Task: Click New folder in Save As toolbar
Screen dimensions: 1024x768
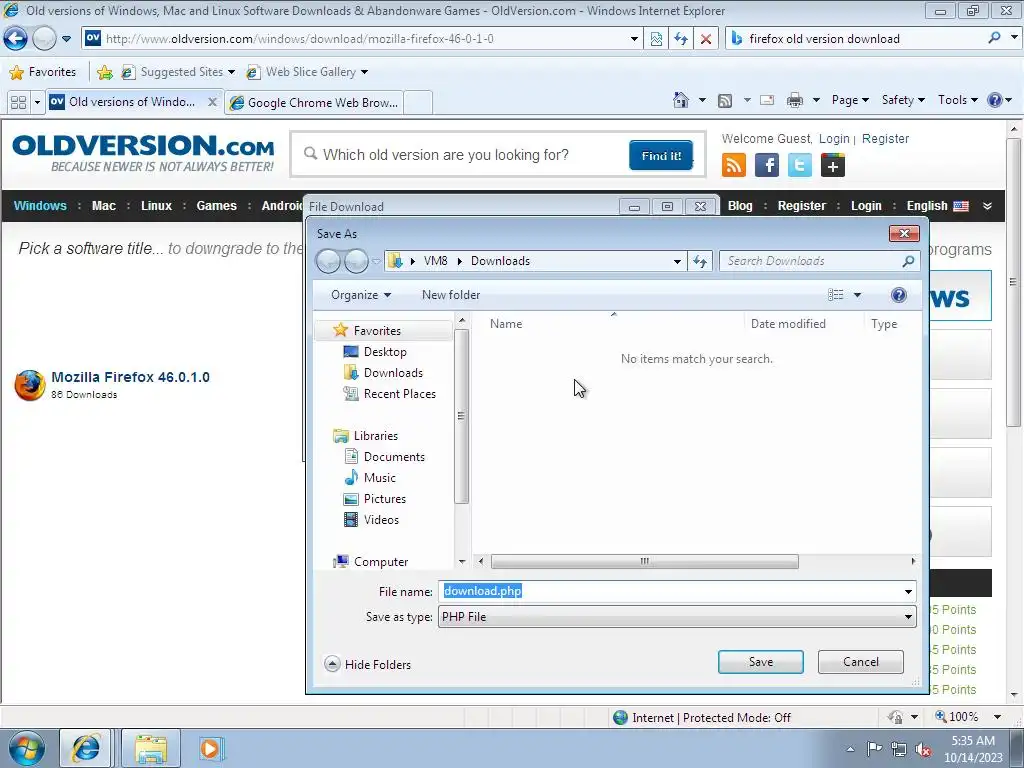Action: click(451, 295)
